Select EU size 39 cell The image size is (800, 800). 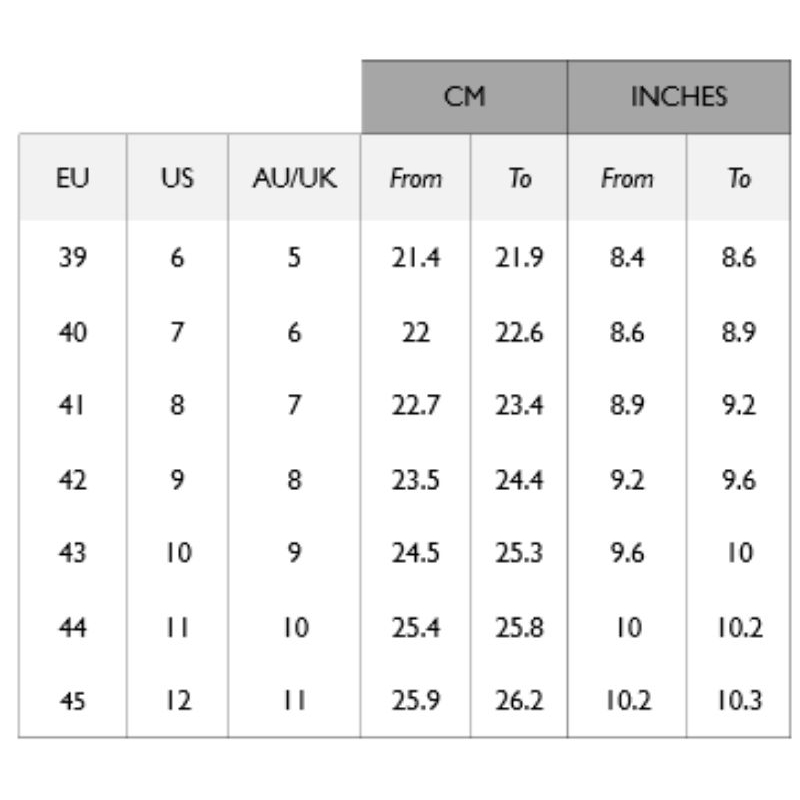[x=72, y=258]
